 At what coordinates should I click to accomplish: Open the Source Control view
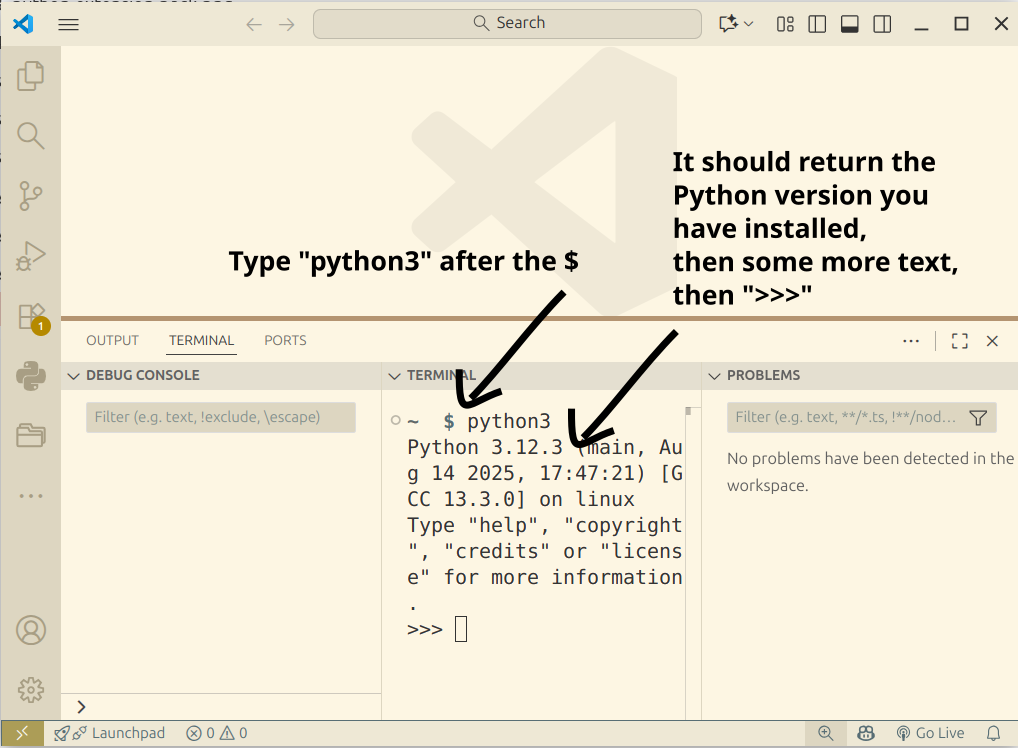pos(31,196)
